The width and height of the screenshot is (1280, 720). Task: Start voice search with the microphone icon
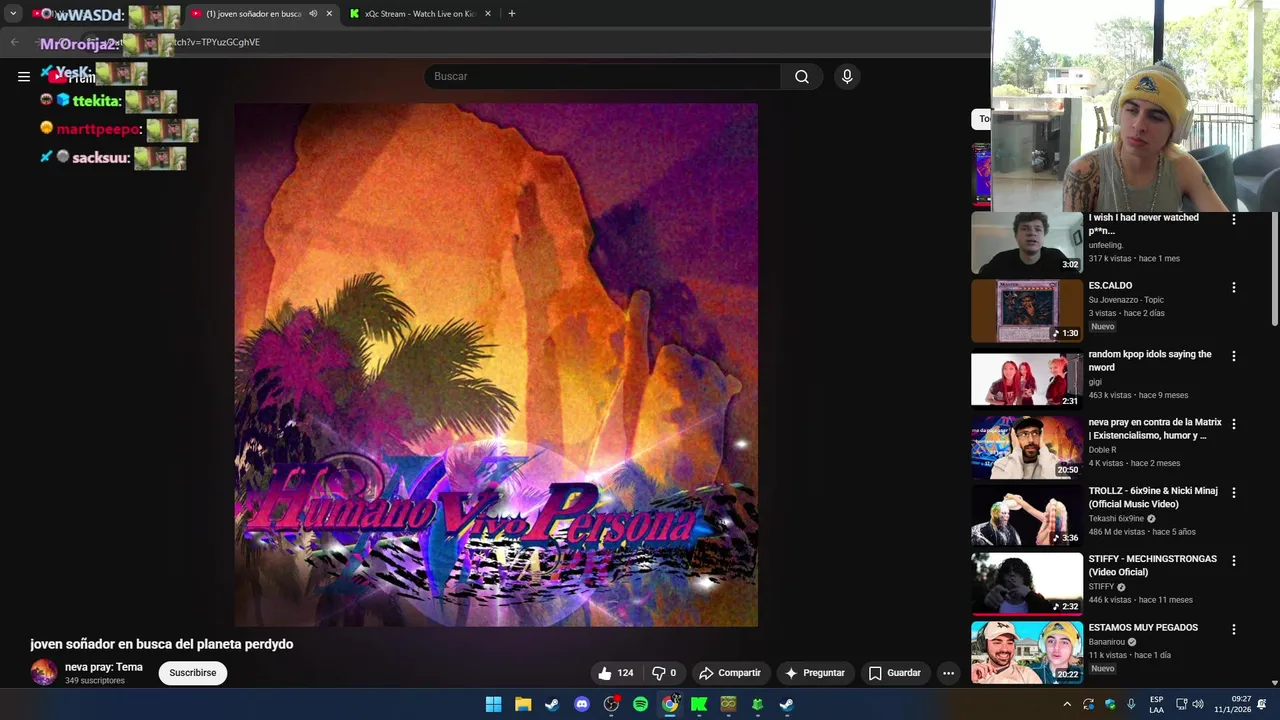coord(847,77)
